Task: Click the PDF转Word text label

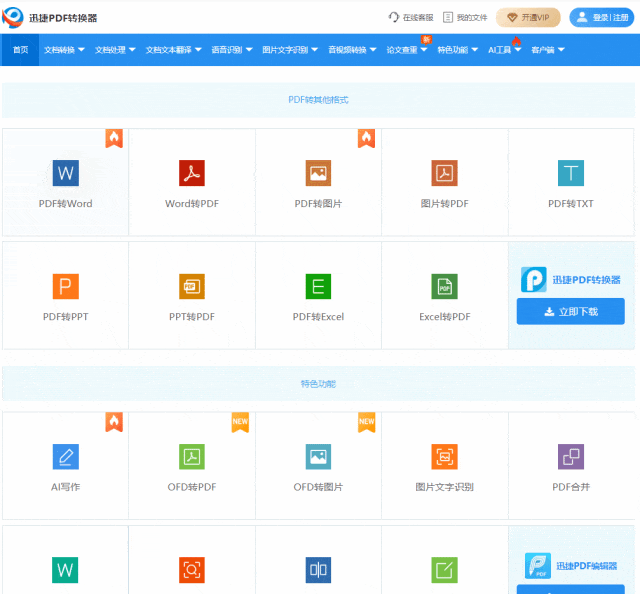Action: (66, 204)
